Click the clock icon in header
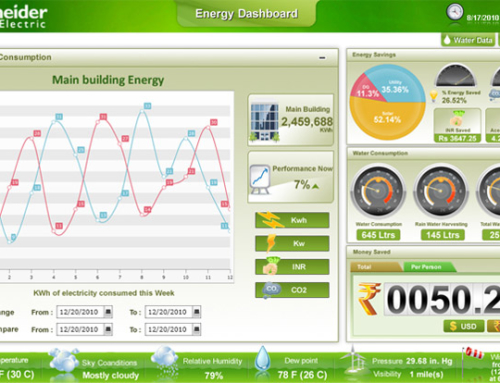Screen dimensions: 500x383 pyautogui.click(x=455, y=12)
